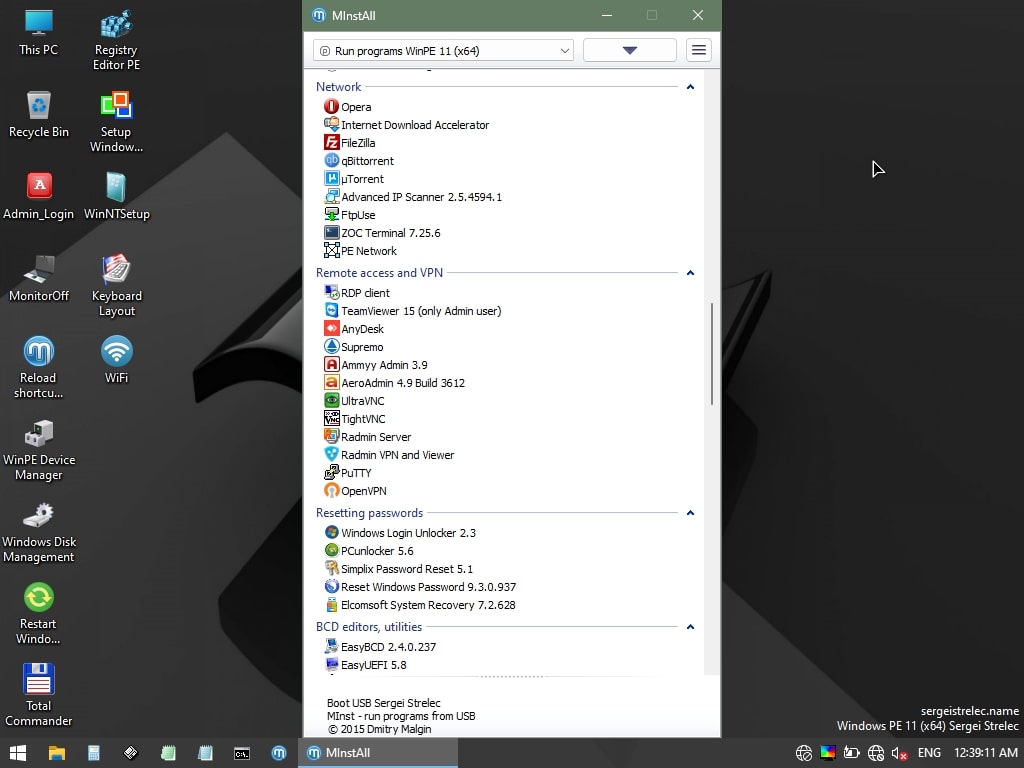Collapse the Resetting passwords group
1024x768 pixels.
[x=690, y=513]
